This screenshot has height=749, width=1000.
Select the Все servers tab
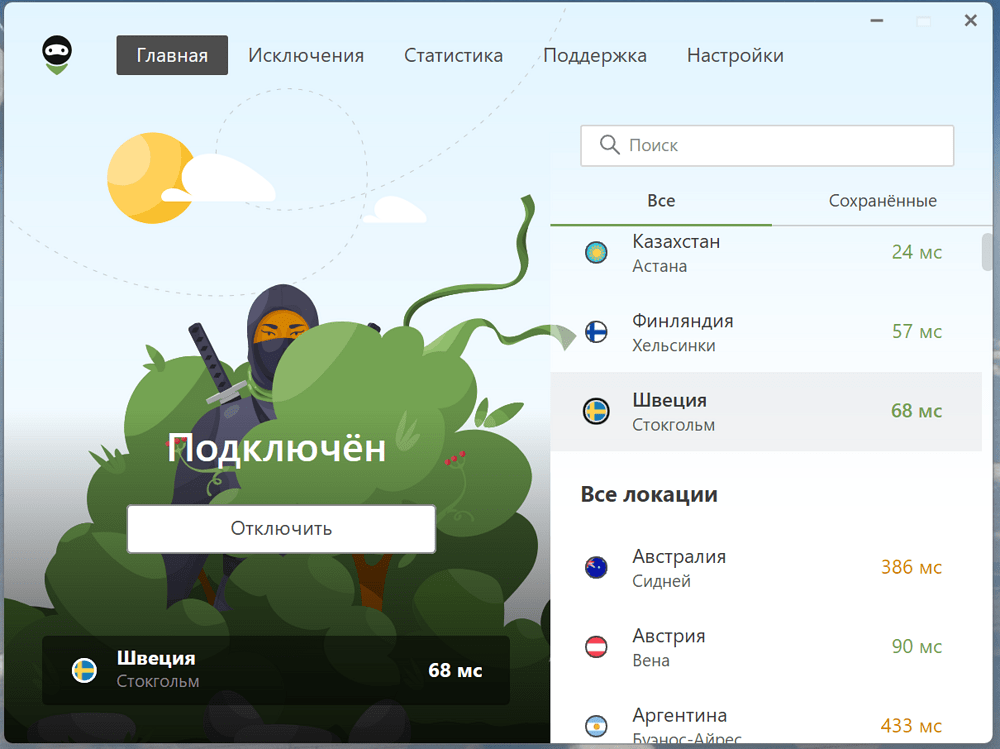coord(660,200)
